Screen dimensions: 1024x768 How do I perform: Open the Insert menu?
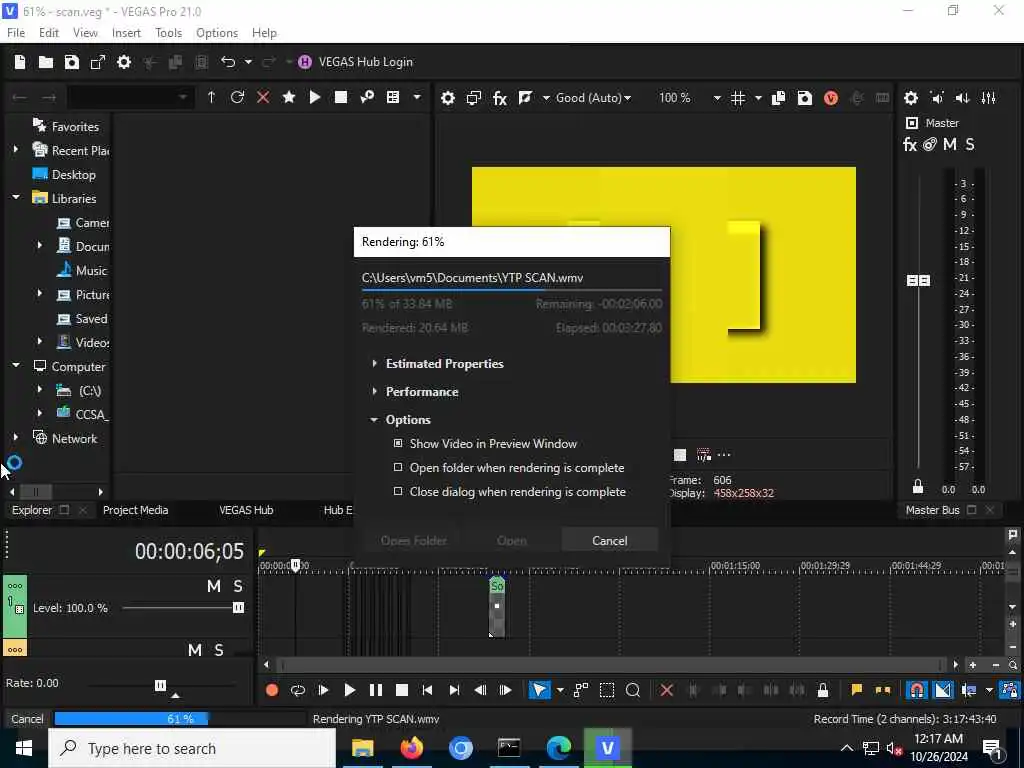pyautogui.click(x=126, y=33)
